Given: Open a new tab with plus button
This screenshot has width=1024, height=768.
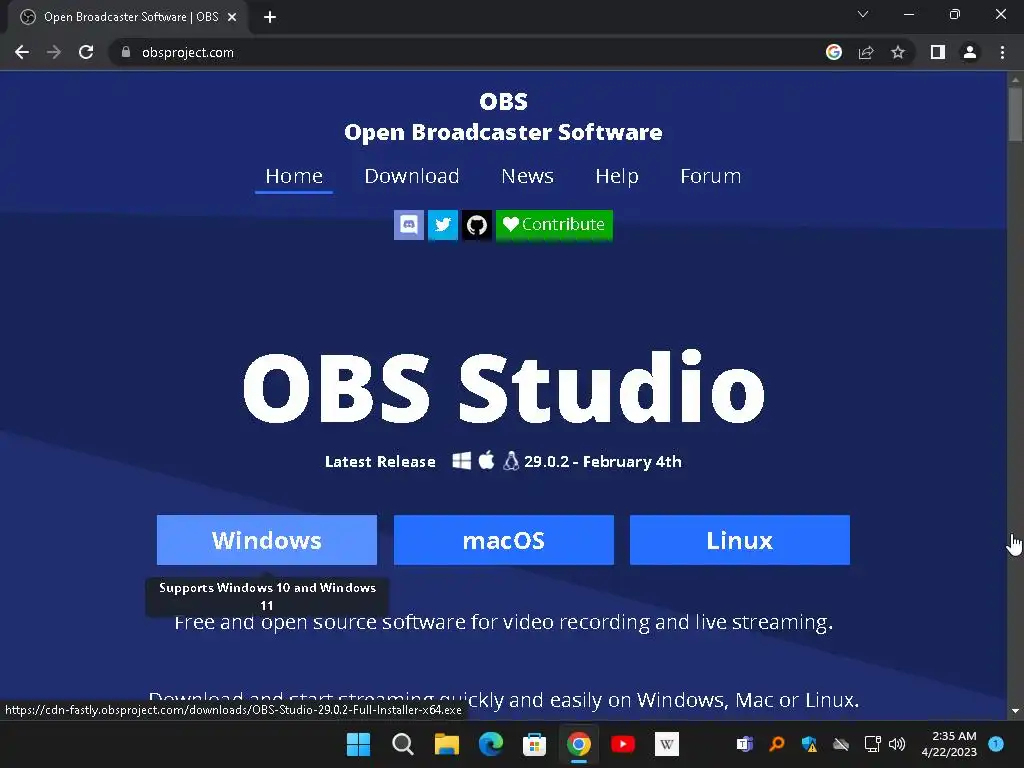Looking at the screenshot, I should pos(270,17).
